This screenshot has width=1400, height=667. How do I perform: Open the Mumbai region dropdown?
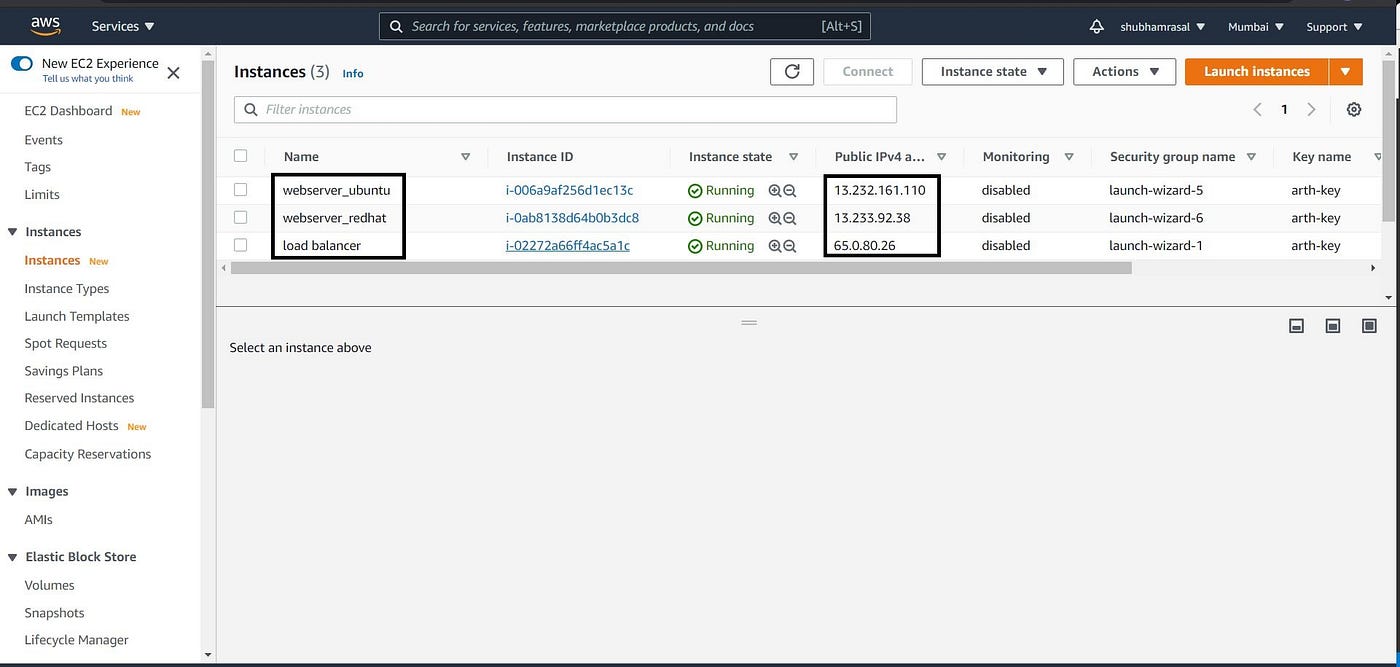coord(1256,27)
